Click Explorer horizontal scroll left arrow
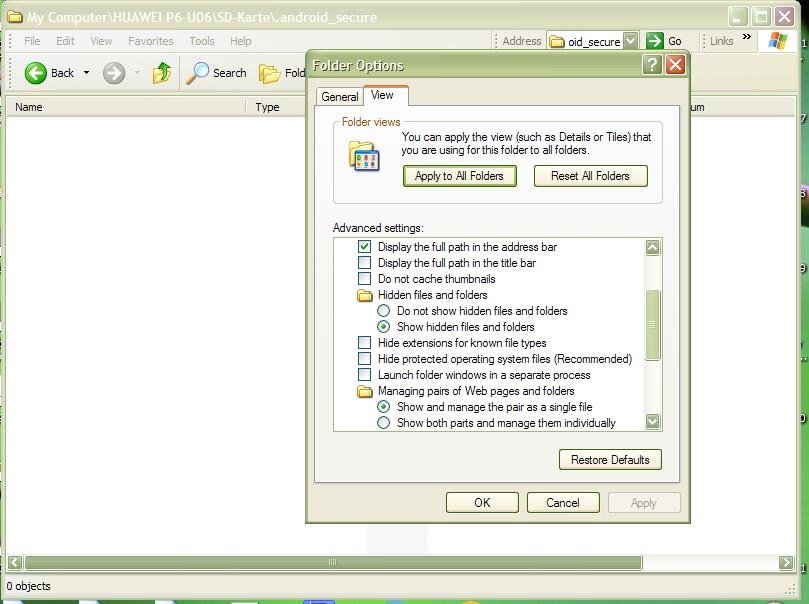 15,562
